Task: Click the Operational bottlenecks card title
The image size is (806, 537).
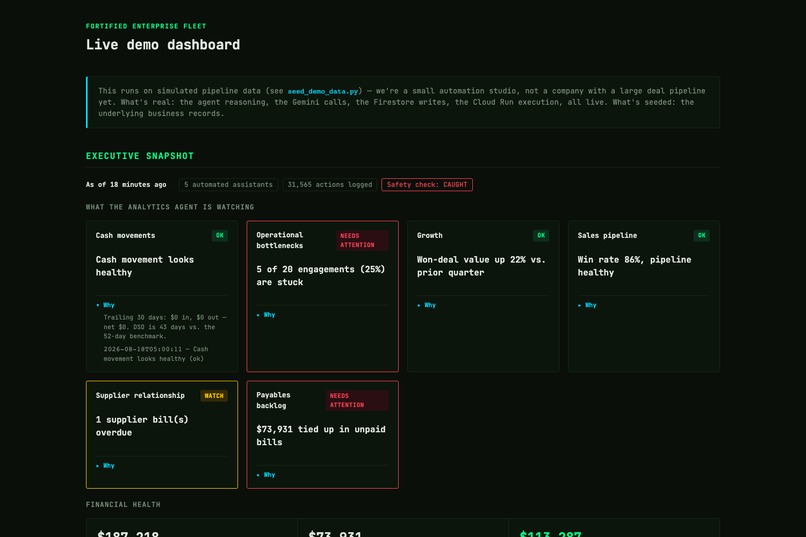Action: (x=280, y=240)
